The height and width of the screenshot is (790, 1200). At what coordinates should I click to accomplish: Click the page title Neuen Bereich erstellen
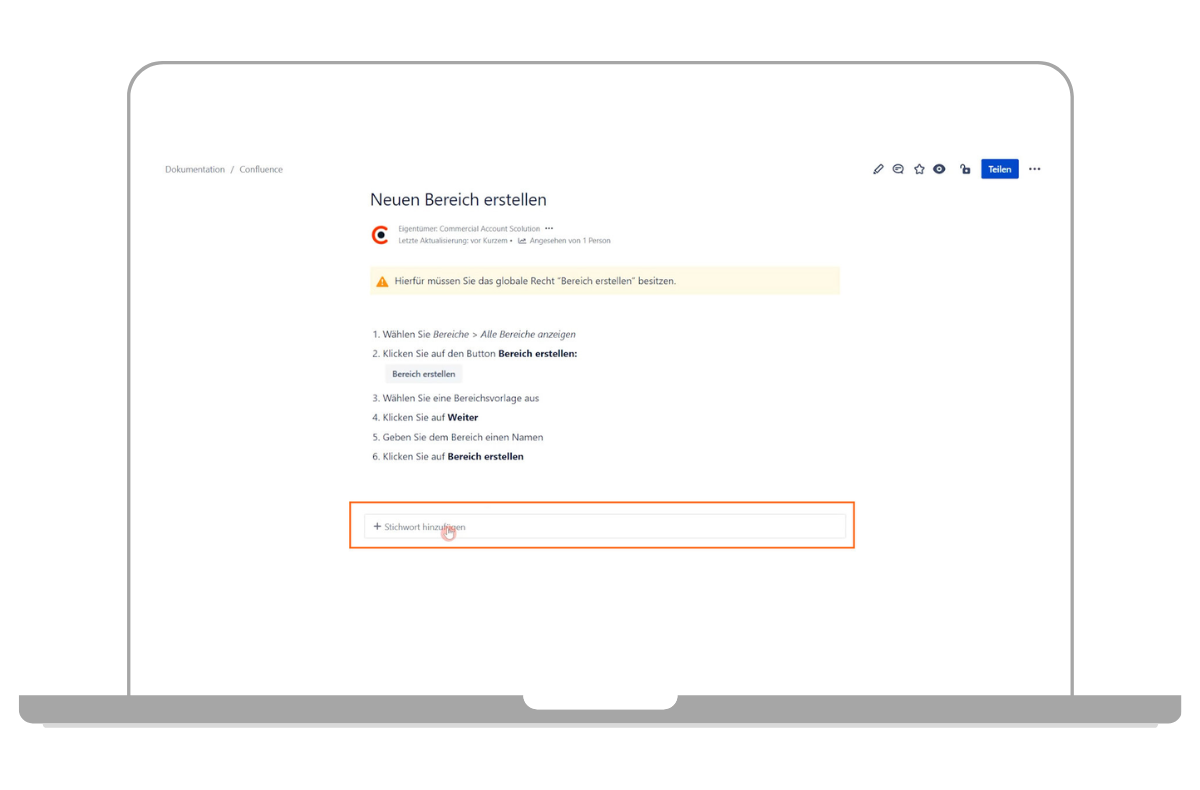[458, 200]
